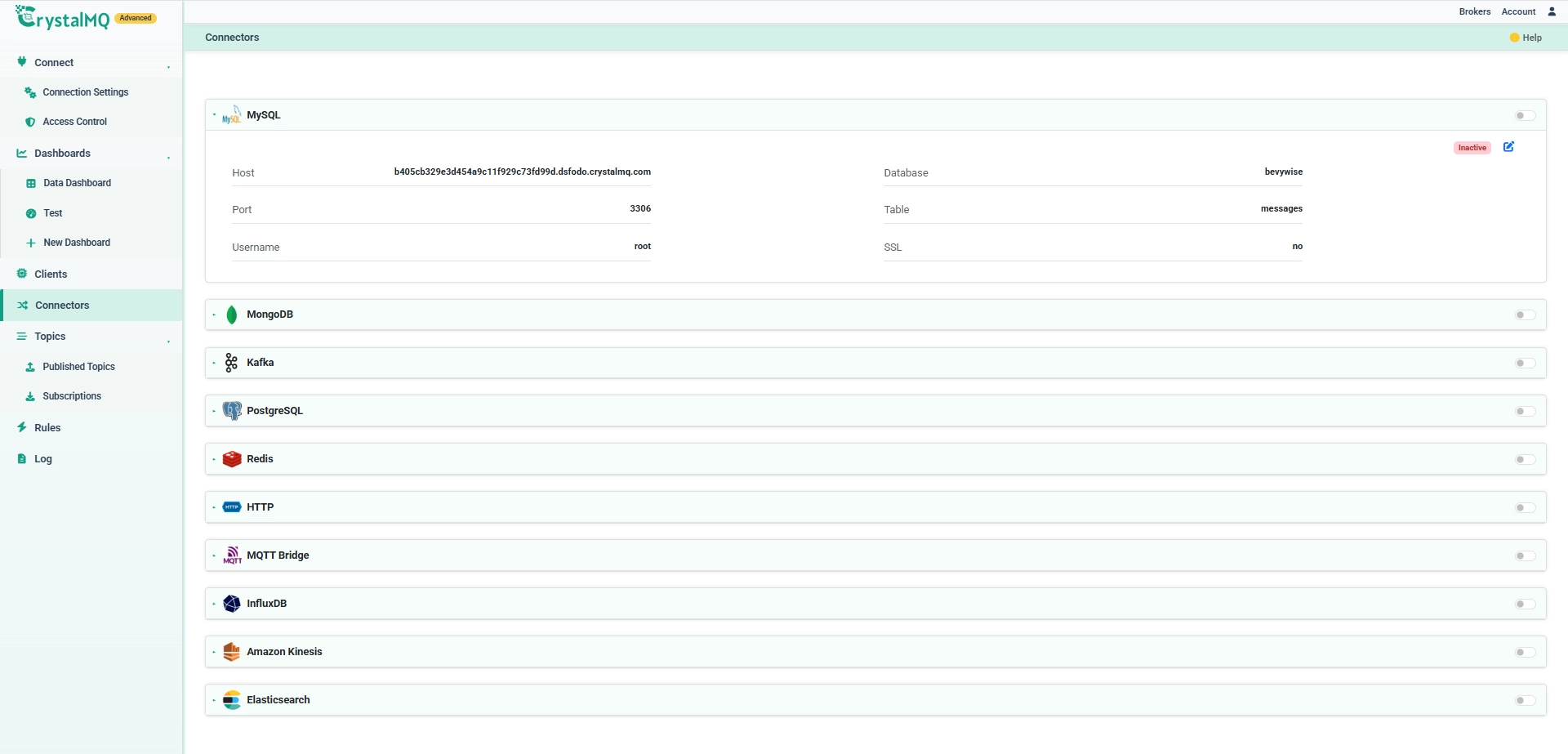Click the user profile icon beside Account
Screen dimensions: 1568x754
click(1552, 11)
